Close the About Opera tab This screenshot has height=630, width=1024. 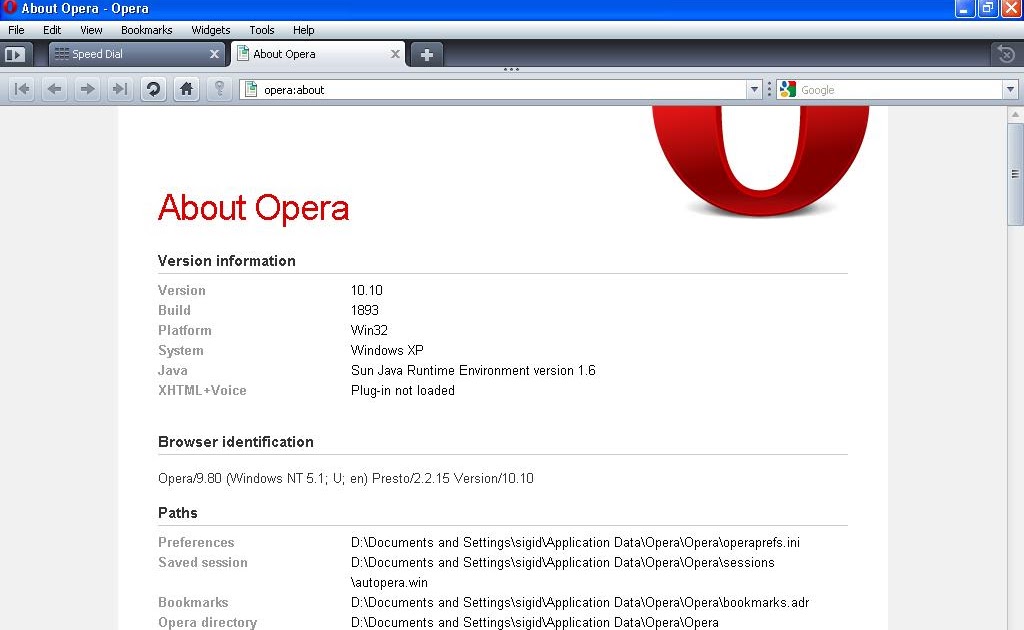click(x=395, y=54)
